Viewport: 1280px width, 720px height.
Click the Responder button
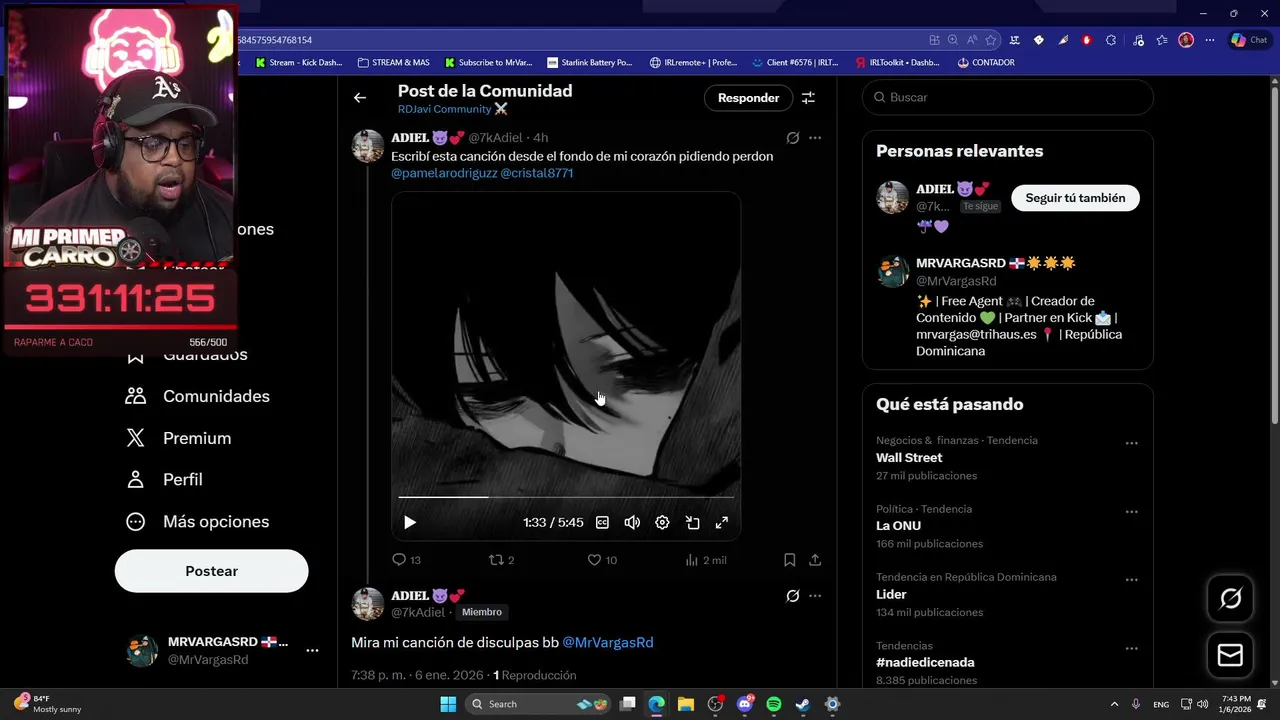(748, 97)
